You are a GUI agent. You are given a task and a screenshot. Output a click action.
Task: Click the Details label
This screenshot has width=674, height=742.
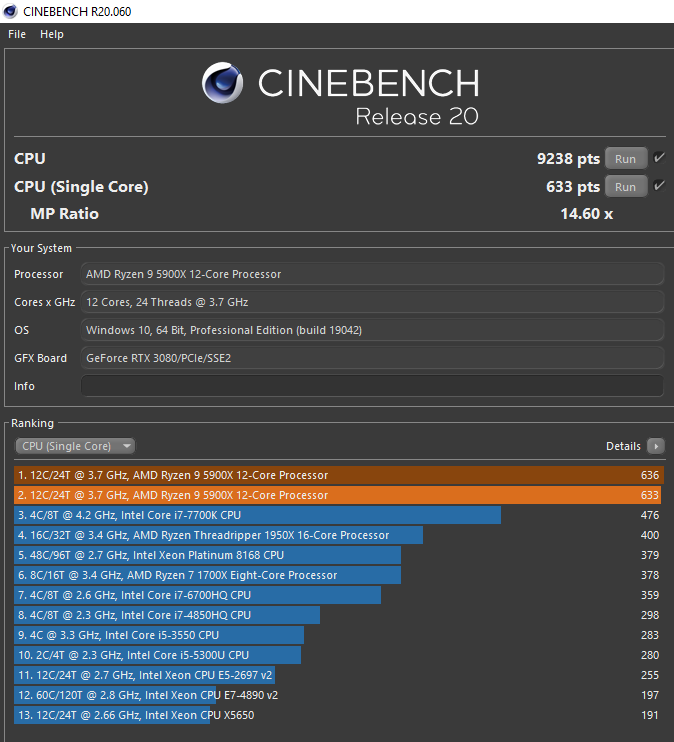[623, 446]
